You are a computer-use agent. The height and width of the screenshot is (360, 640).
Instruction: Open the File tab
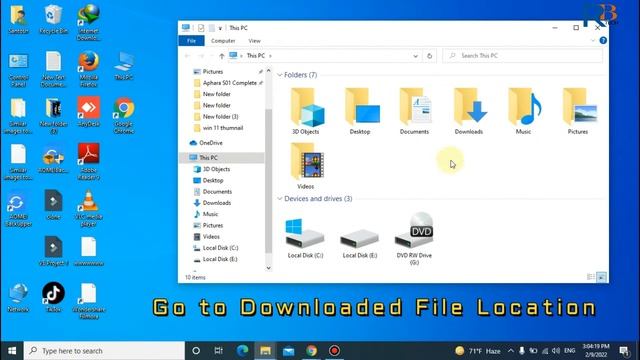pyautogui.click(x=191, y=41)
